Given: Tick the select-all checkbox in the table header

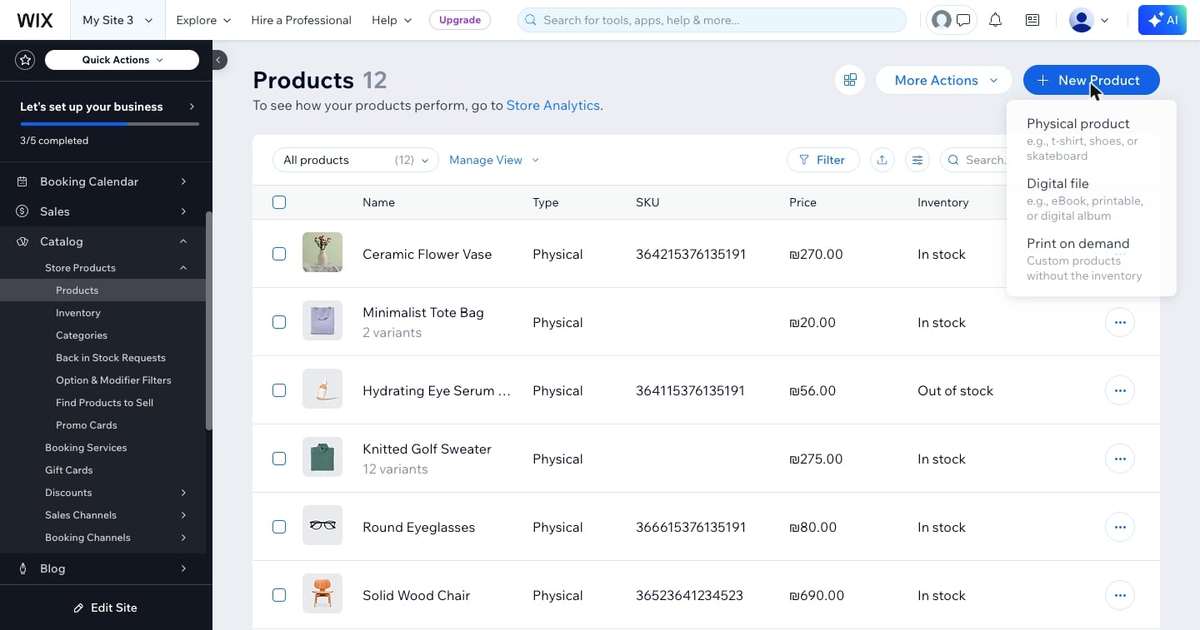Looking at the screenshot, I should pyautogui.click(x=279, y=202).
